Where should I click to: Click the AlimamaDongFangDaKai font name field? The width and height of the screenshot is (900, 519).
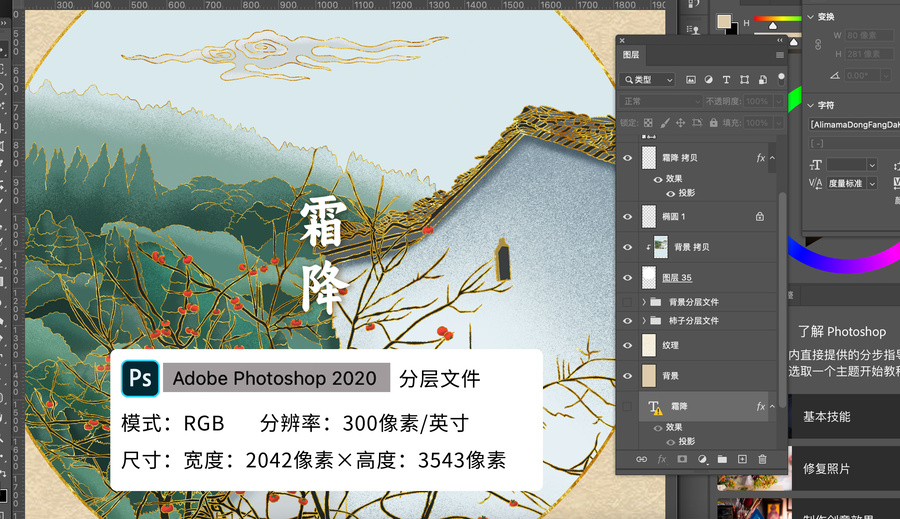(x=854, y=125)
